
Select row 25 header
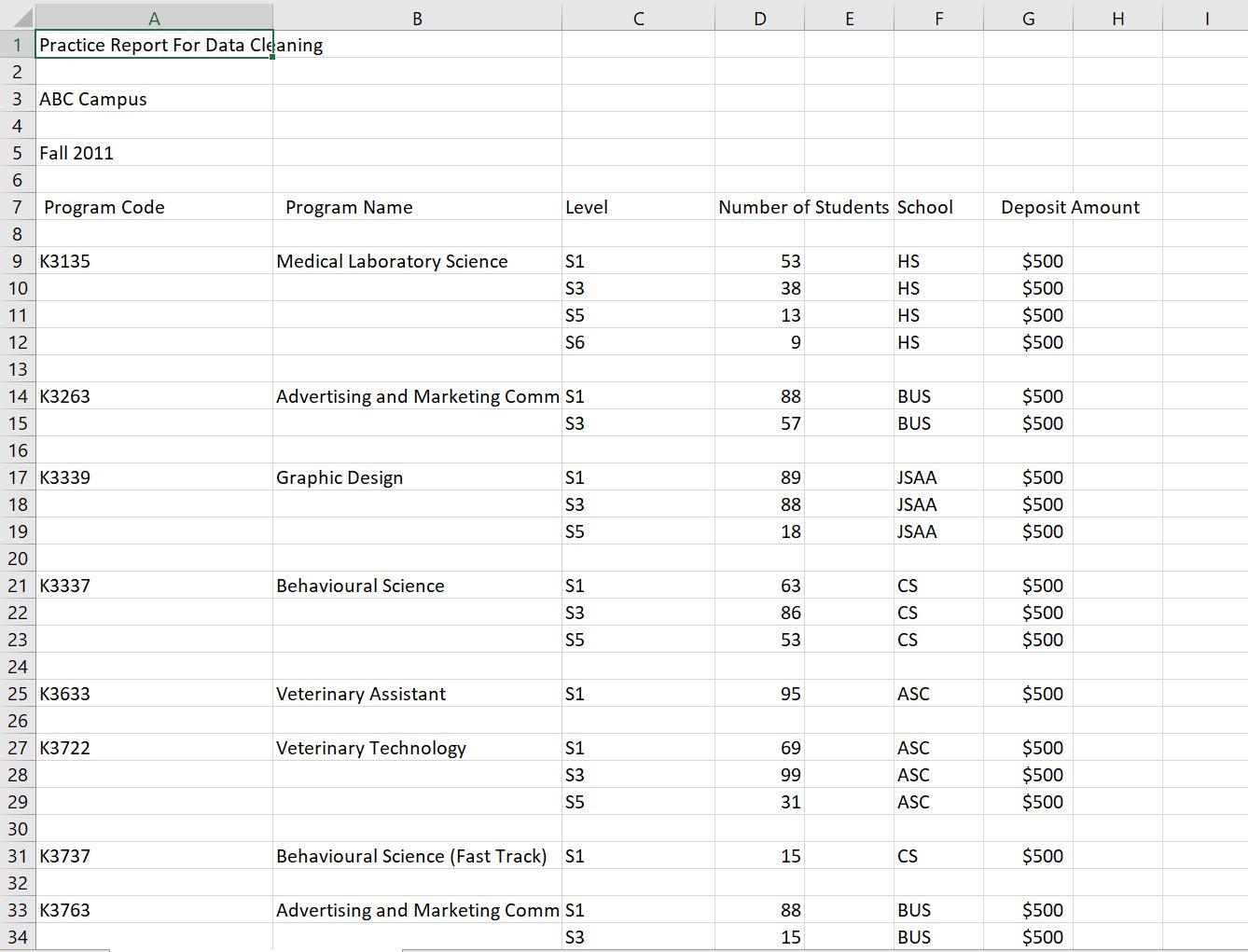coord(16,694)
